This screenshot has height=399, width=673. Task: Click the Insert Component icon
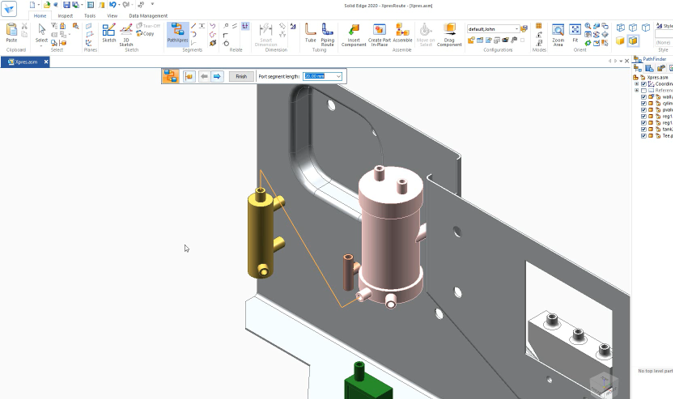[x=354, y=34]
